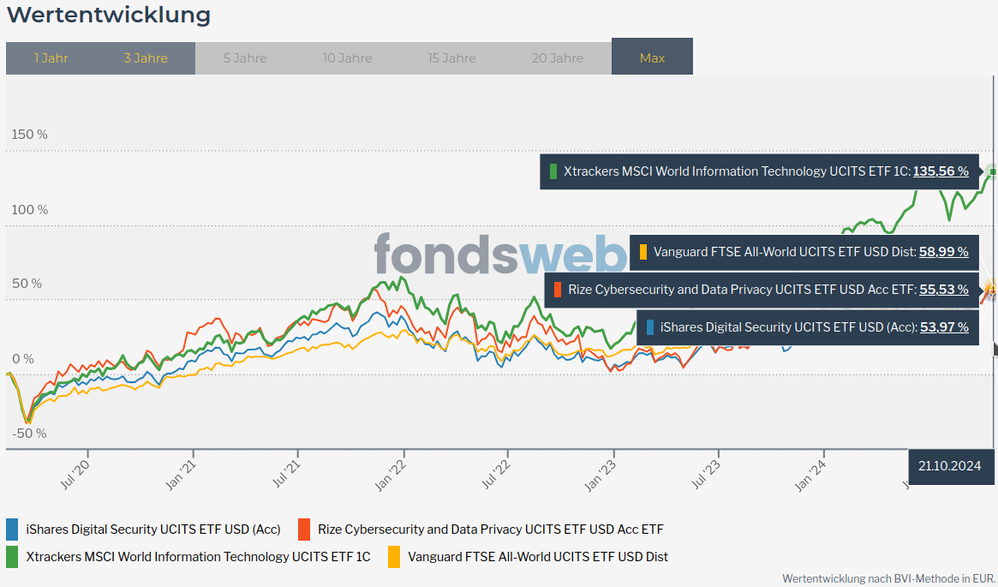The image size is (998, 587).
Task: Select the 5 Jahre period tab
Action: [x=245, y=58]
